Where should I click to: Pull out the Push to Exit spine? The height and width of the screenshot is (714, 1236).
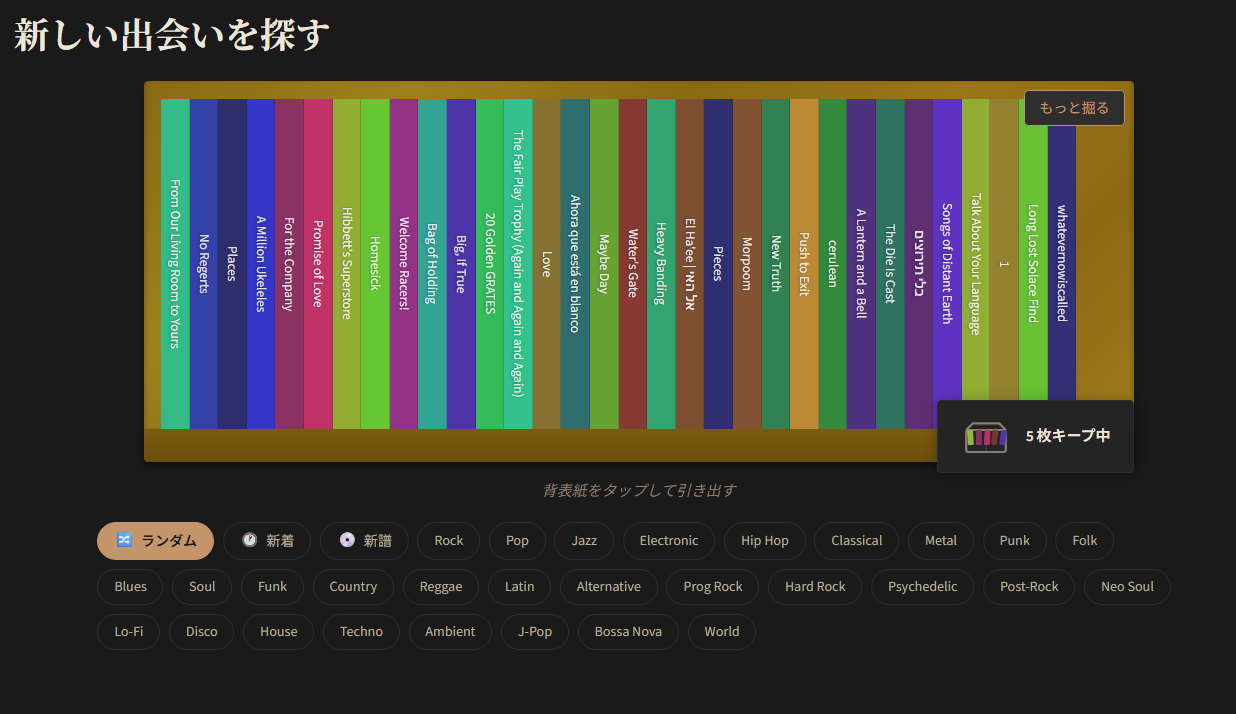pos(804,264)
